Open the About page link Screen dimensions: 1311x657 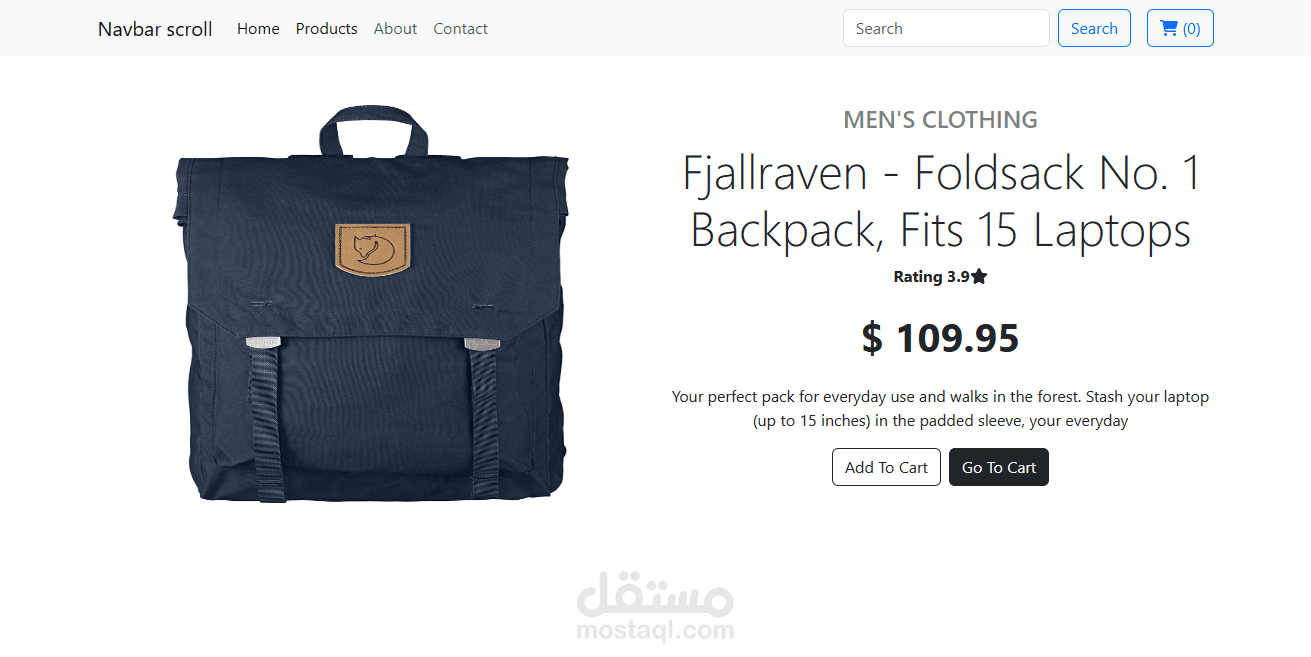coord(395,29)
